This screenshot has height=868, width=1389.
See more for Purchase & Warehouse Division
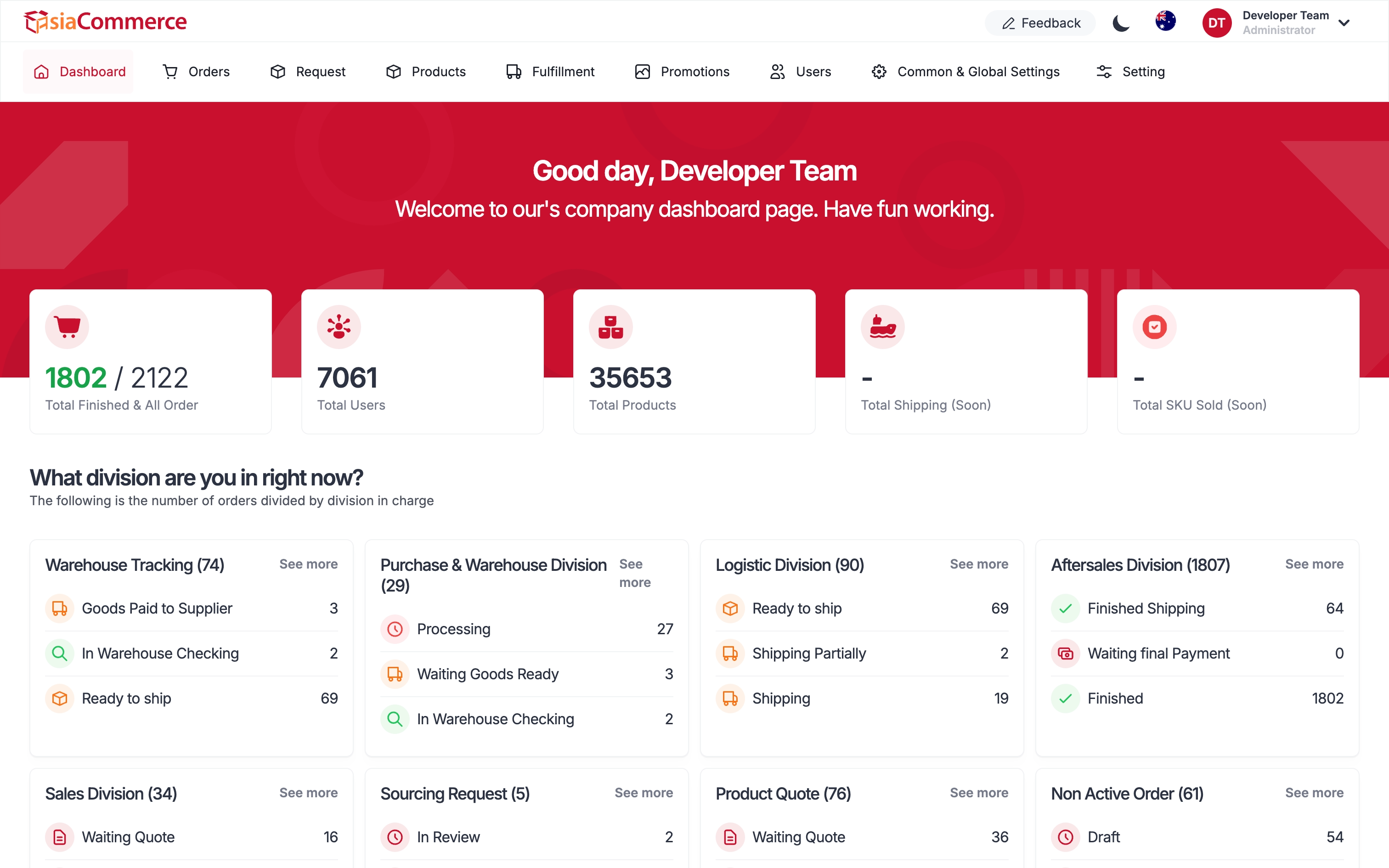[635, 573]
